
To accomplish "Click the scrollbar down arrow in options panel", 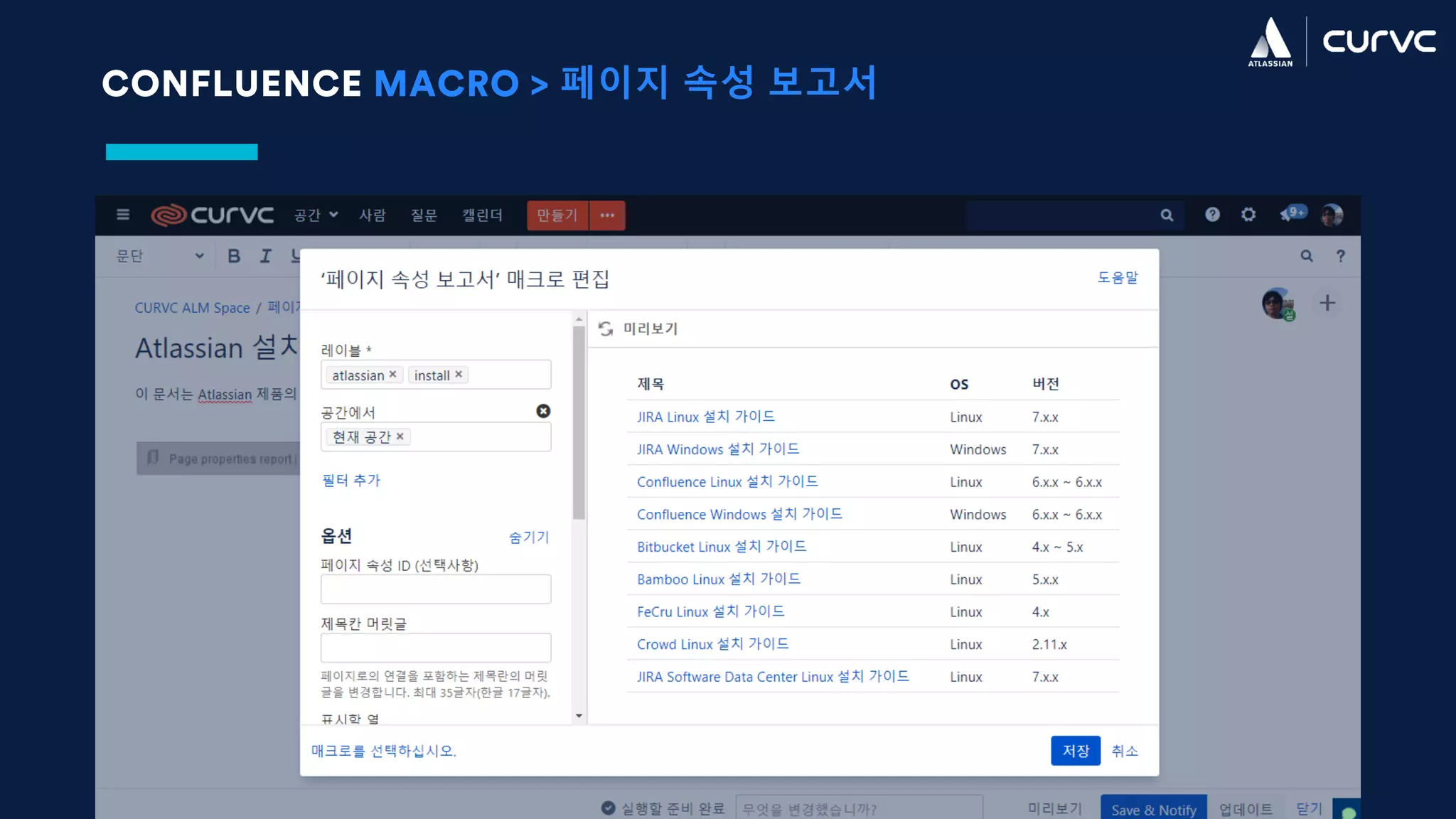I will point(579,716).
